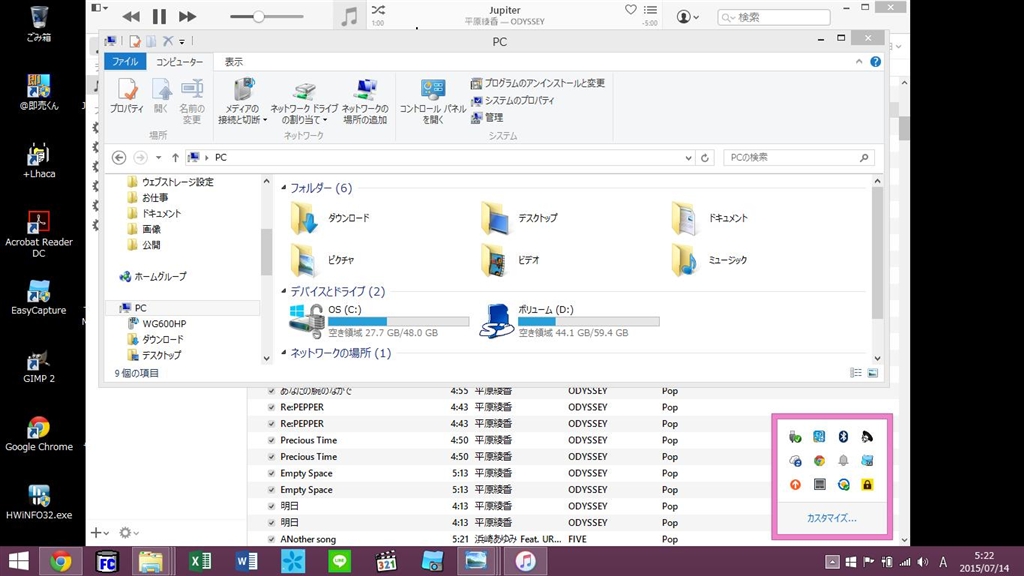
Task: Open recent locations dropdown arrow
Action: [158, 157]
